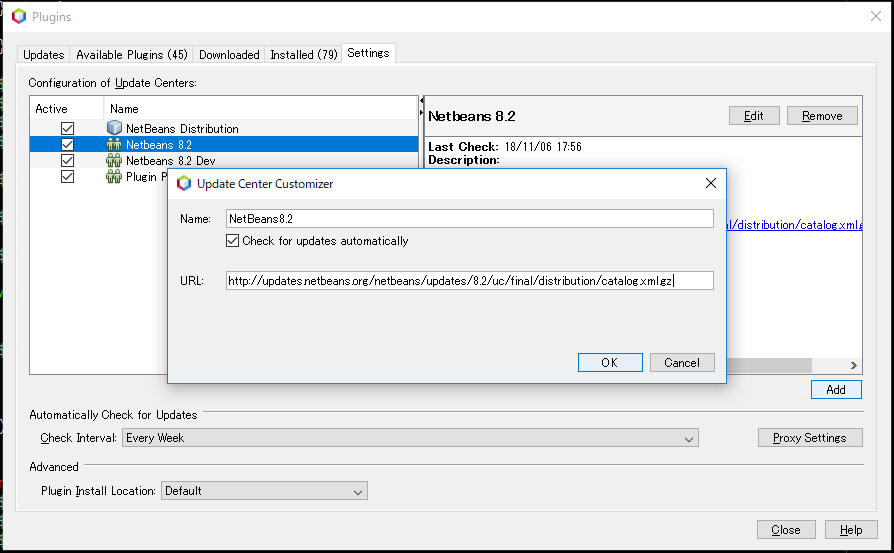Click the NetBeans logo in Plugins title bar

click(19, 17)
